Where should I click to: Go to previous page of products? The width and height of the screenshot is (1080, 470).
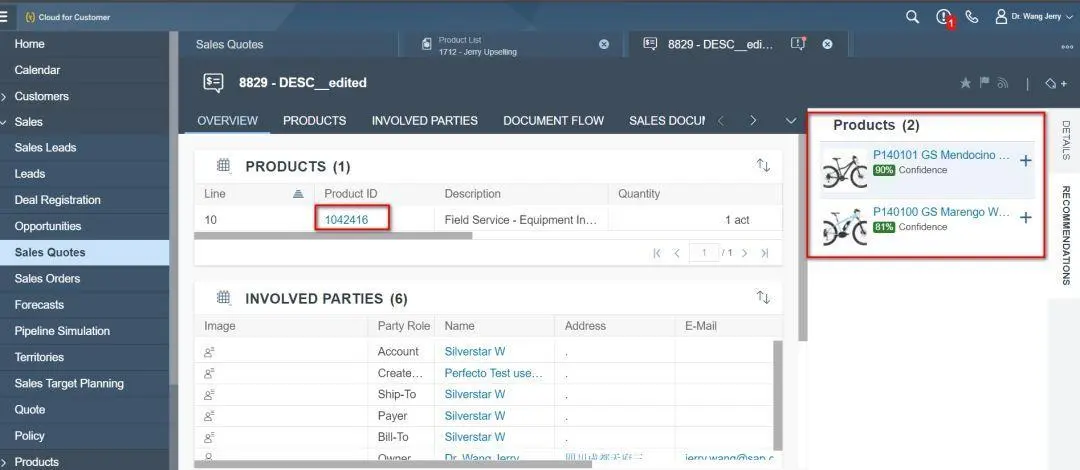point(676,254)
